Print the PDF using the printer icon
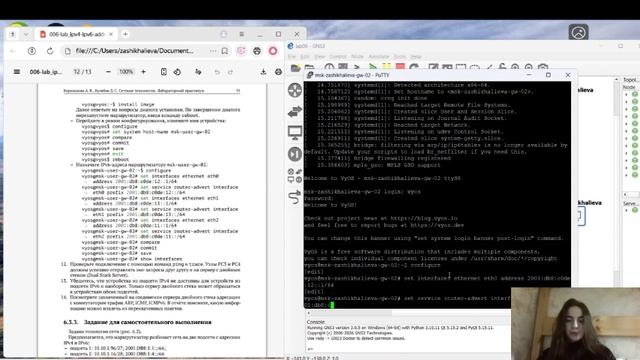640x360 pixels. [278, 72]
